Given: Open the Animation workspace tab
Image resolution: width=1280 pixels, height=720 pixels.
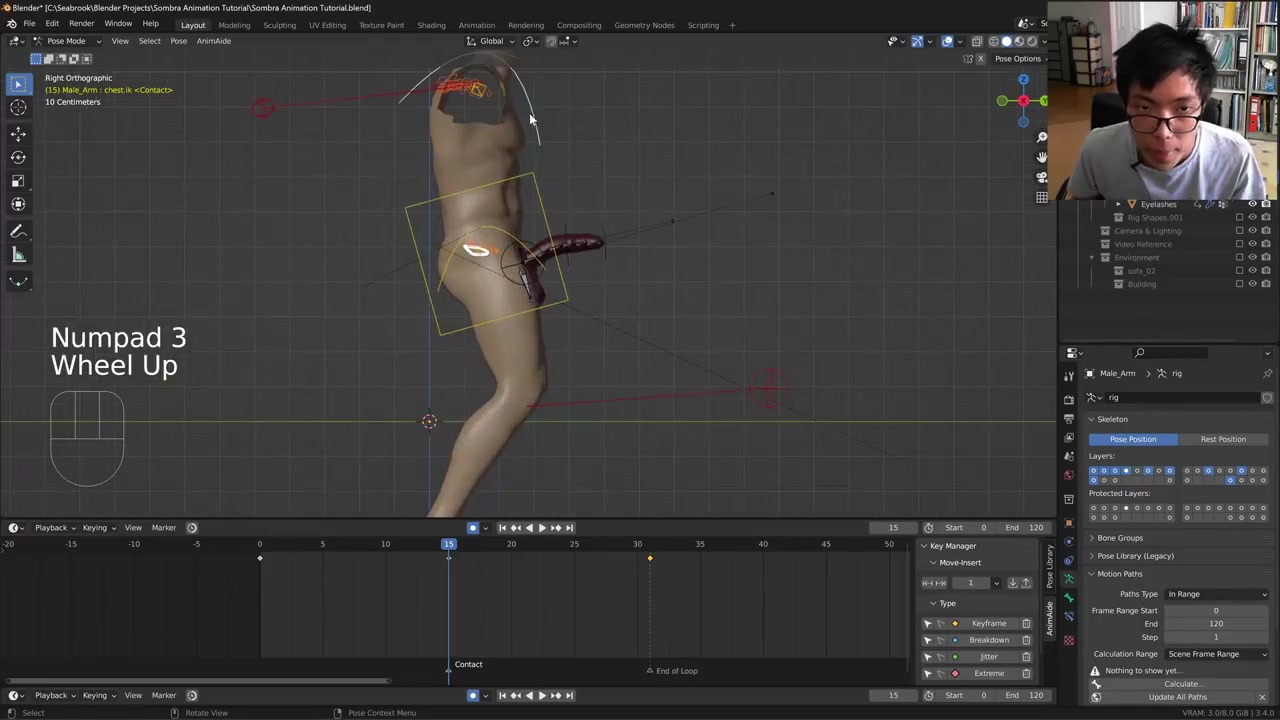Looking at the screenshot, I should click(476, 25).
